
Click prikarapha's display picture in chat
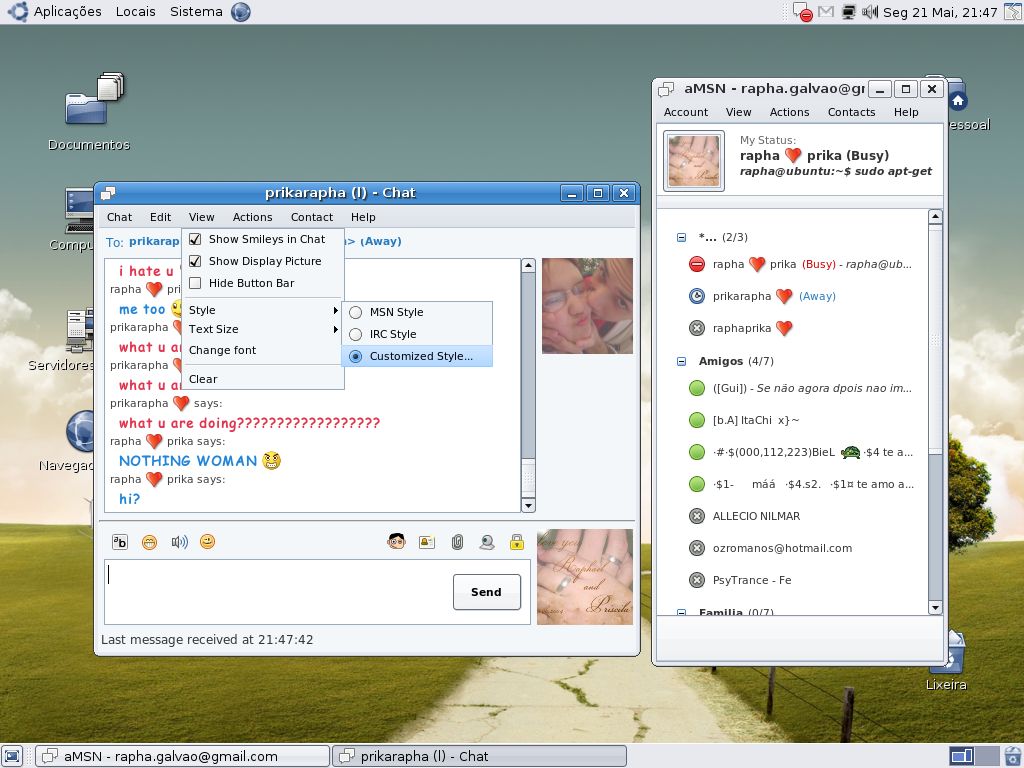click(x=587, y=306)
